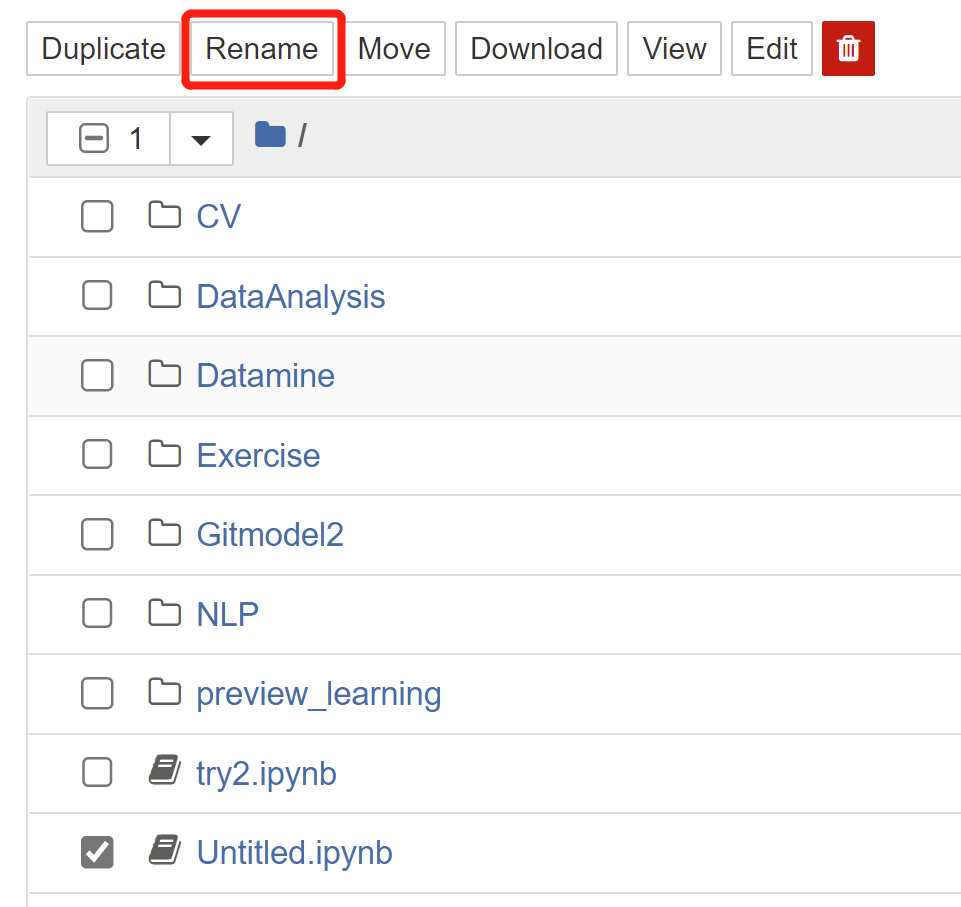Viewport: 961px width, 907px height.
Task: Click the folder icon beside CV
Action: (164, 215)
